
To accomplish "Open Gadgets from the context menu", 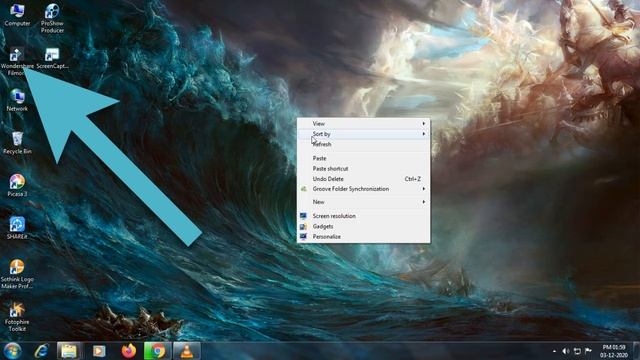I will point(363,226).
